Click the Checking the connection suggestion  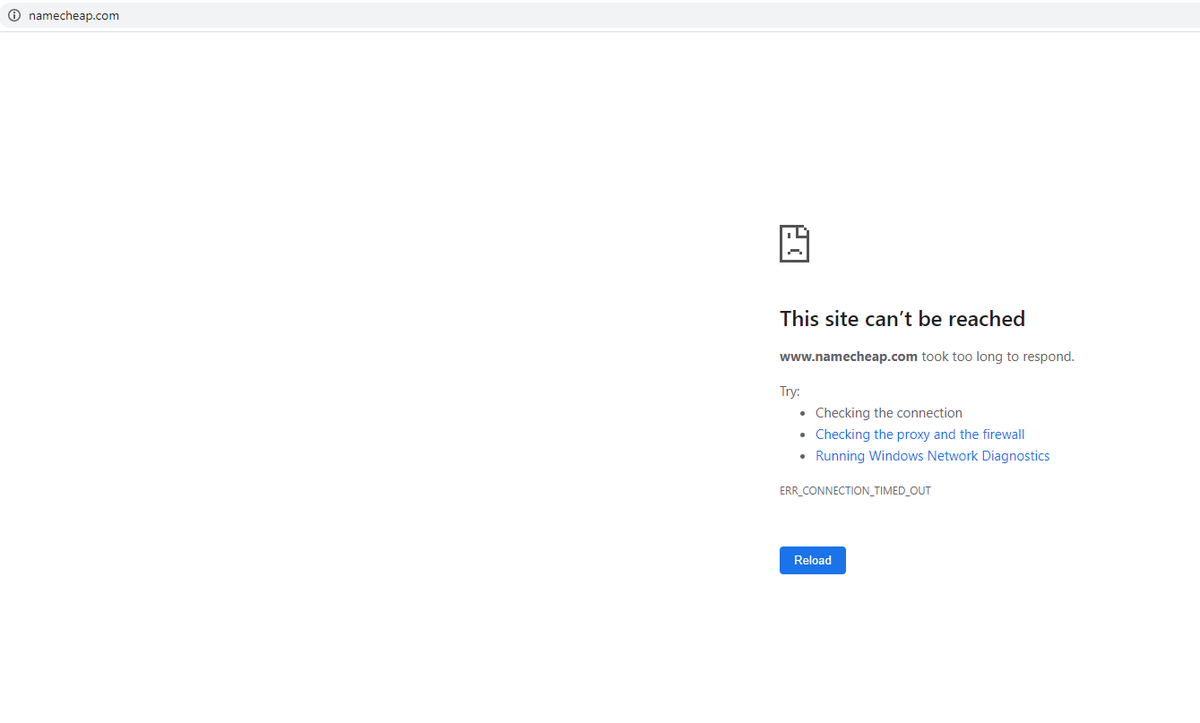889,413
